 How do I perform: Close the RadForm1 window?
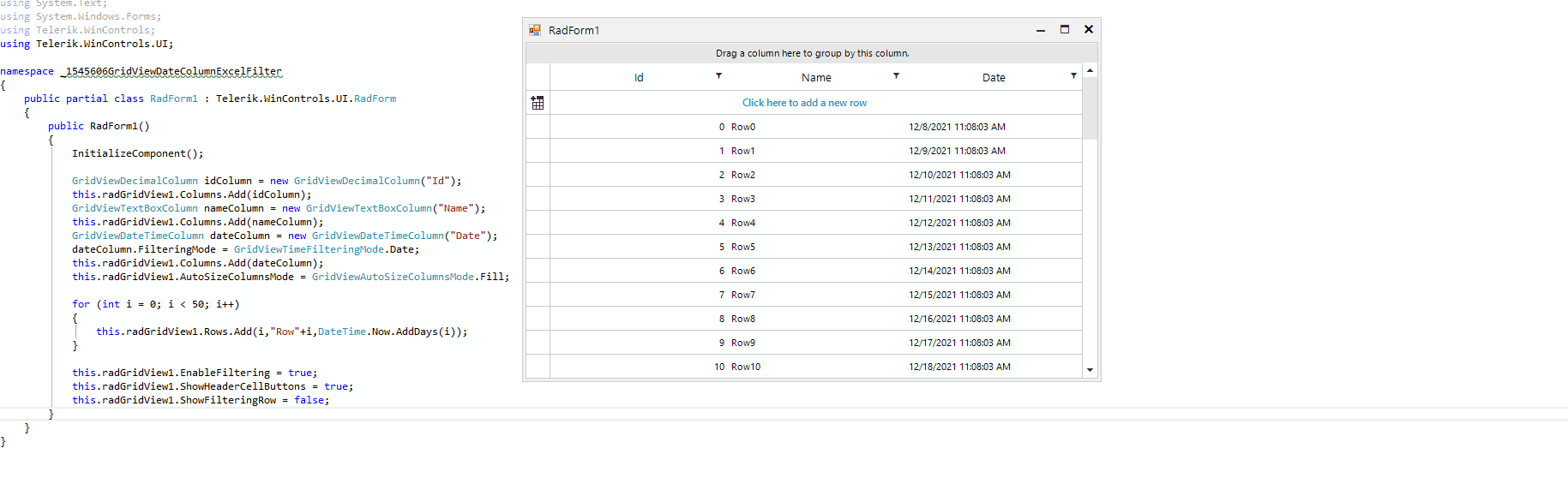click(x=1089, y=29)
